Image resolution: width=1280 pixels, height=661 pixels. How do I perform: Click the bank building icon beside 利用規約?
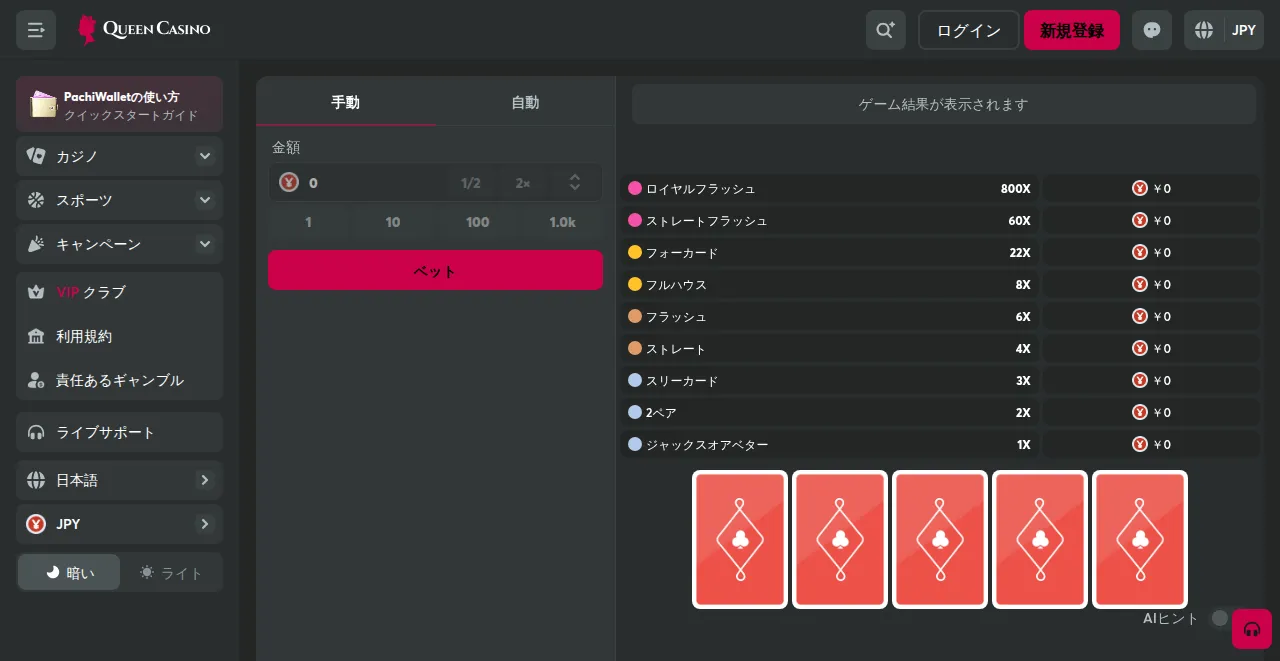point(36,336)
